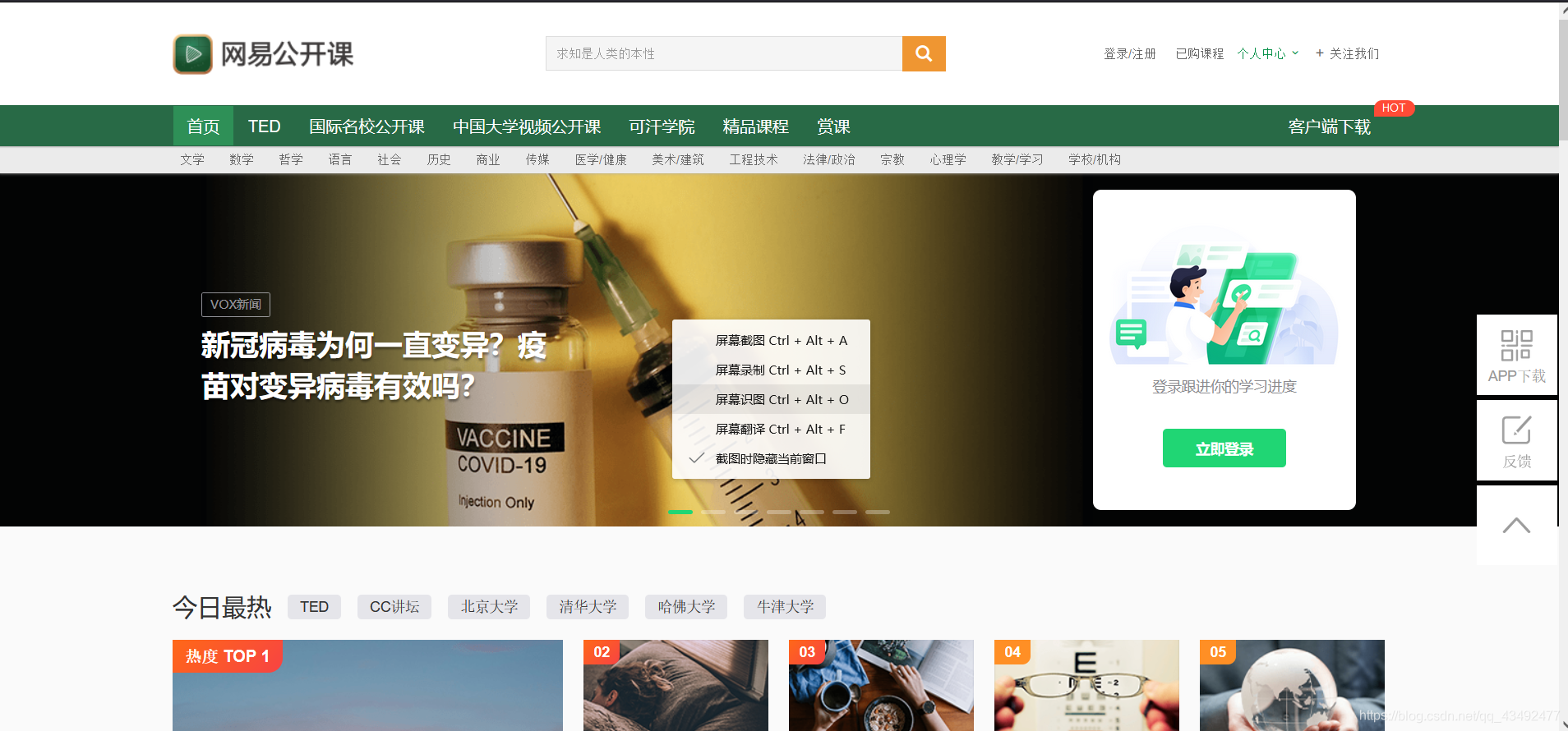Filter 今日最热 by TED tag
Image resolution: width=1568 pixels, height=731 pixels.
[314, 607]
